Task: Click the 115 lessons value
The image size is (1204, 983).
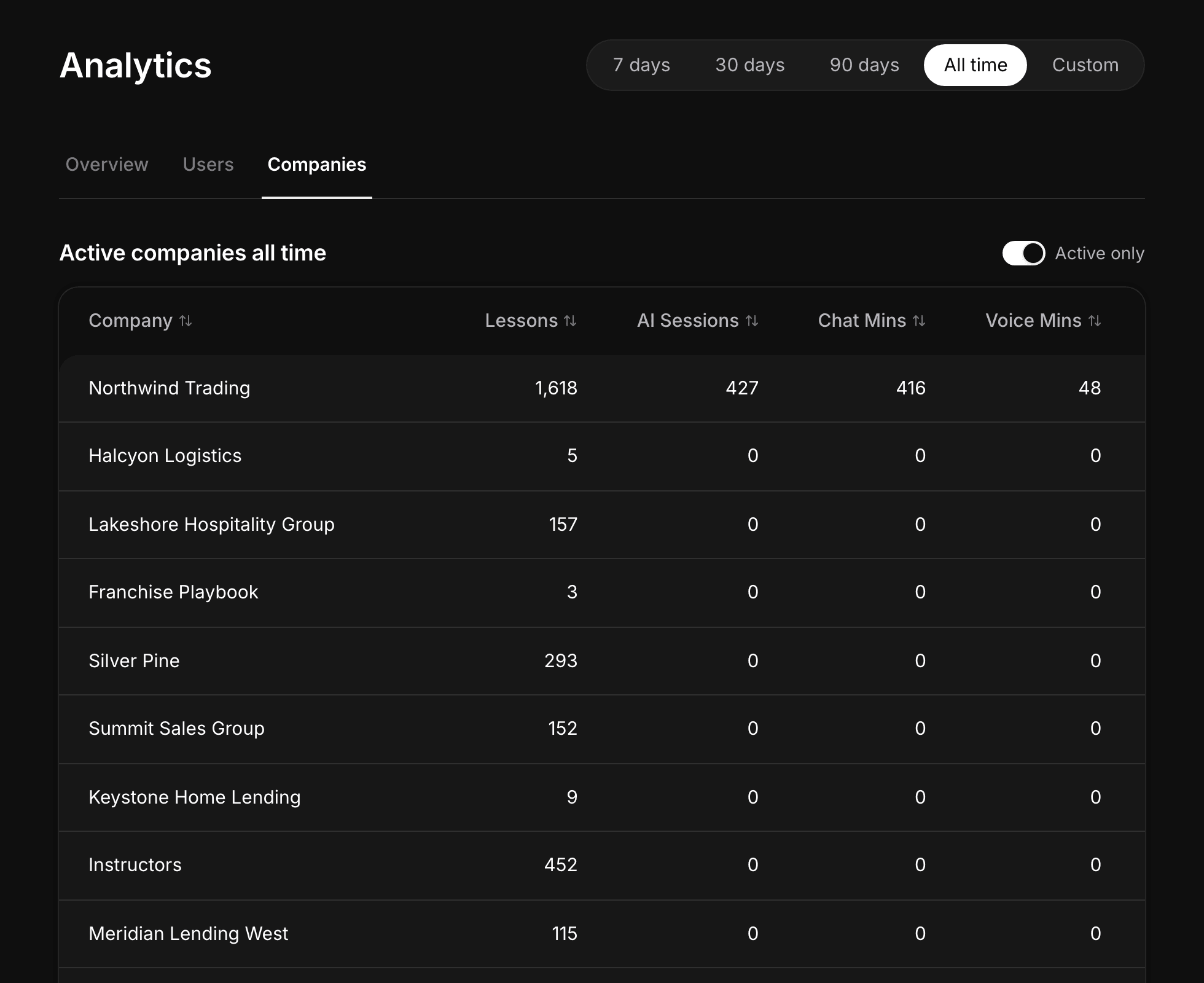Action: point(565,934)
